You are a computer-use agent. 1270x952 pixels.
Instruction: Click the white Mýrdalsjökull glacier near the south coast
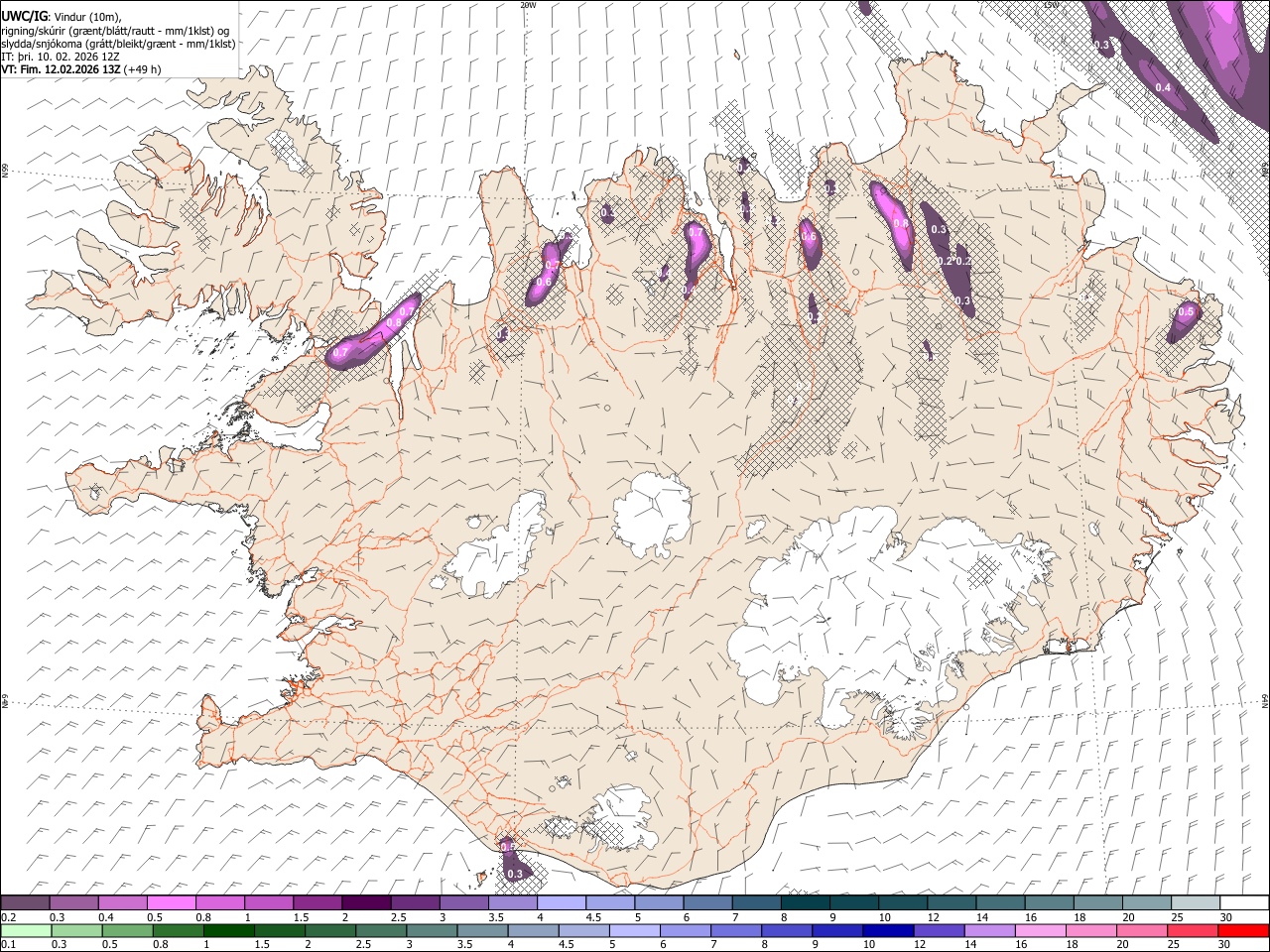pos(620,818)
